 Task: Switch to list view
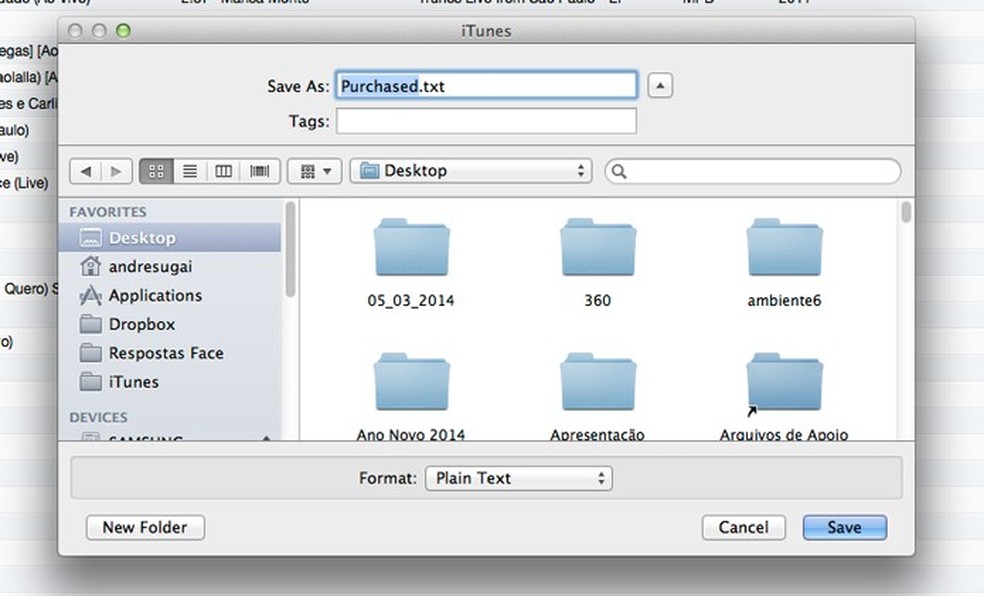(x=190, y=171)
